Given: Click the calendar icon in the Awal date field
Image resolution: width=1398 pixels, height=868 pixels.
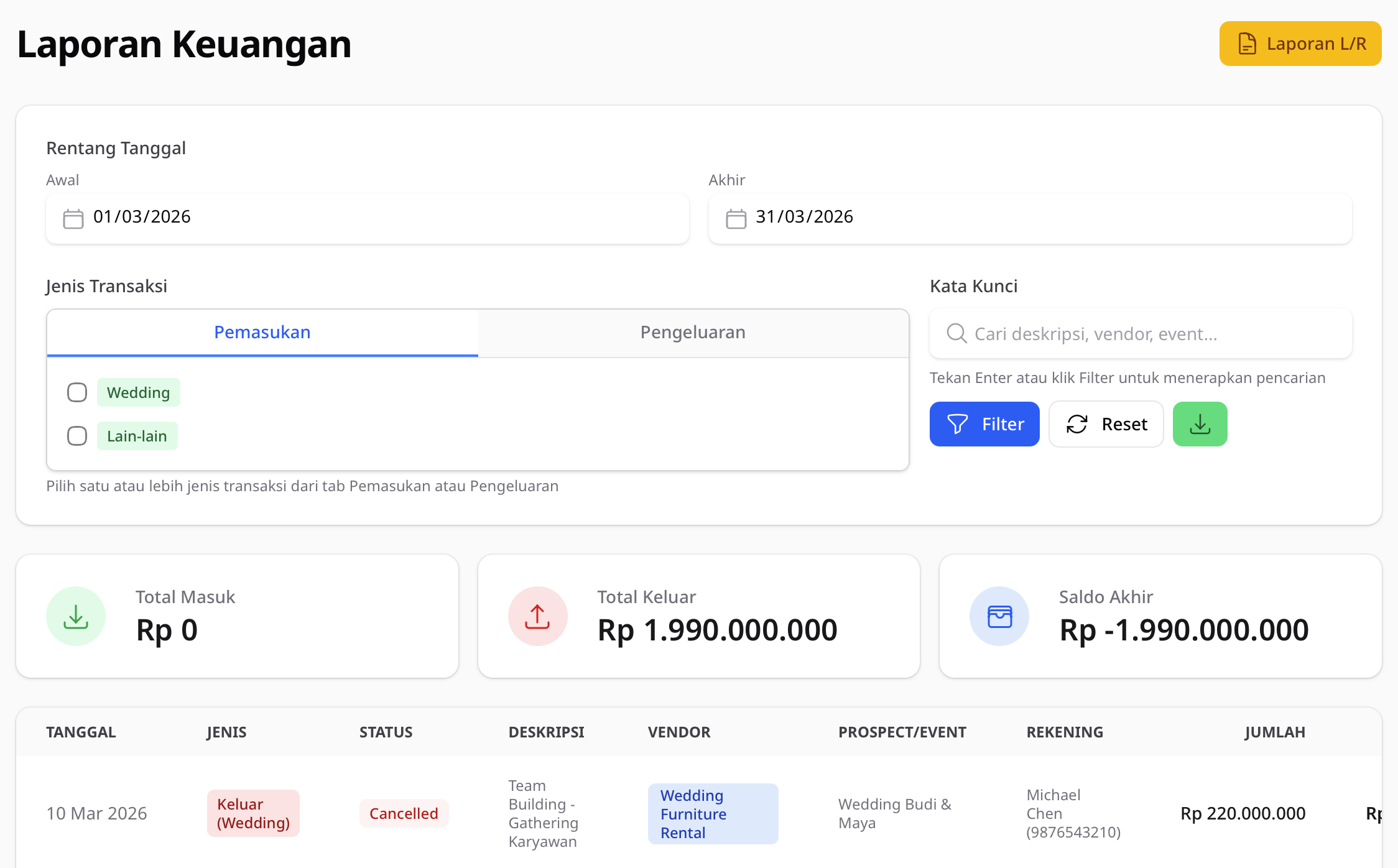Looking at the screenshot, I should click(x=73, y=218).
